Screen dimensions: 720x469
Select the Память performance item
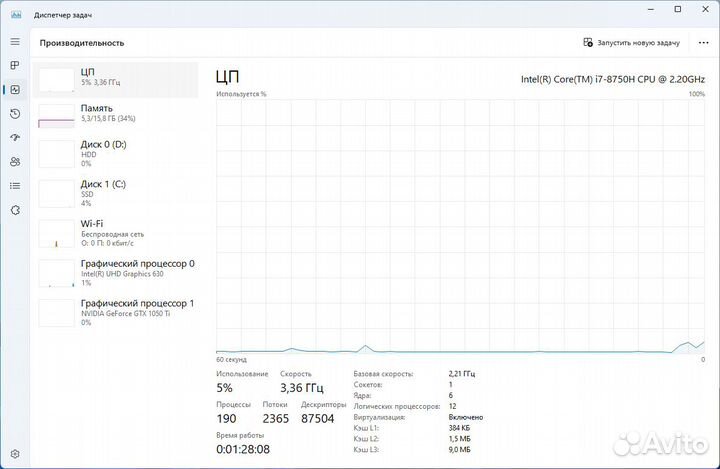[x=115, y=115]
